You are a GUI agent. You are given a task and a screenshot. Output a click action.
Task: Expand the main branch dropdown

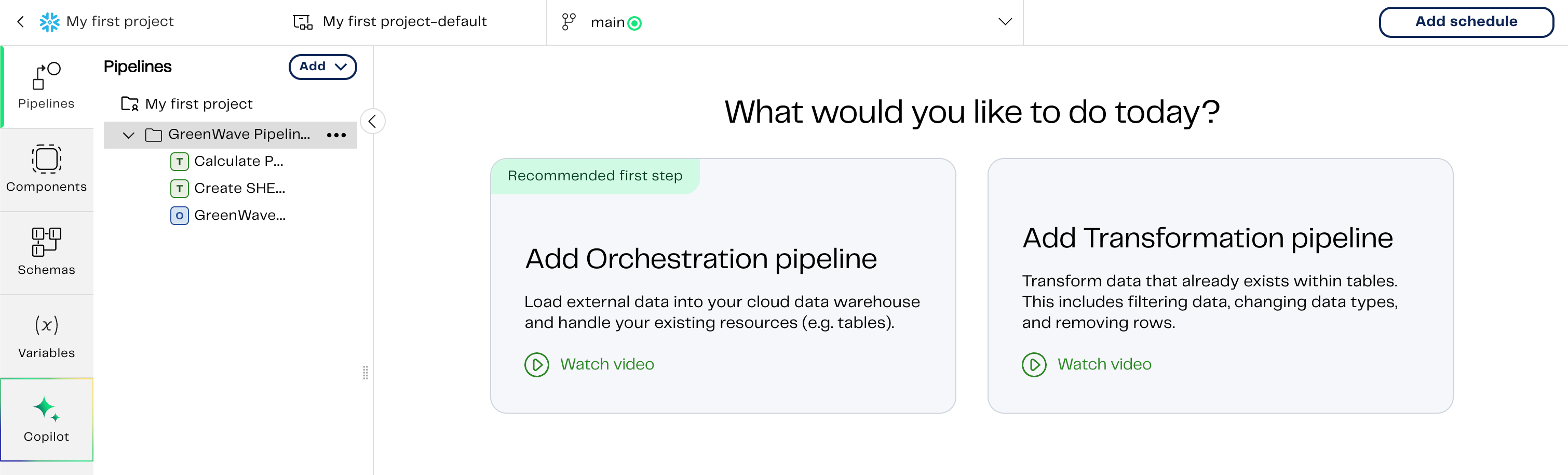tap(1005, 22)
